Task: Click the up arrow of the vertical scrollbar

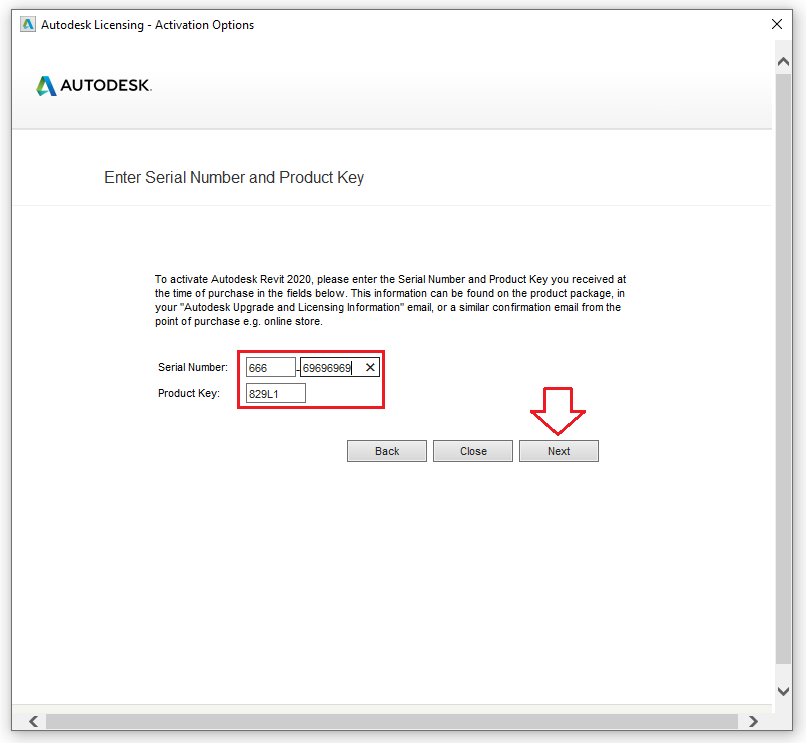Action: click(x=783, y=60)
